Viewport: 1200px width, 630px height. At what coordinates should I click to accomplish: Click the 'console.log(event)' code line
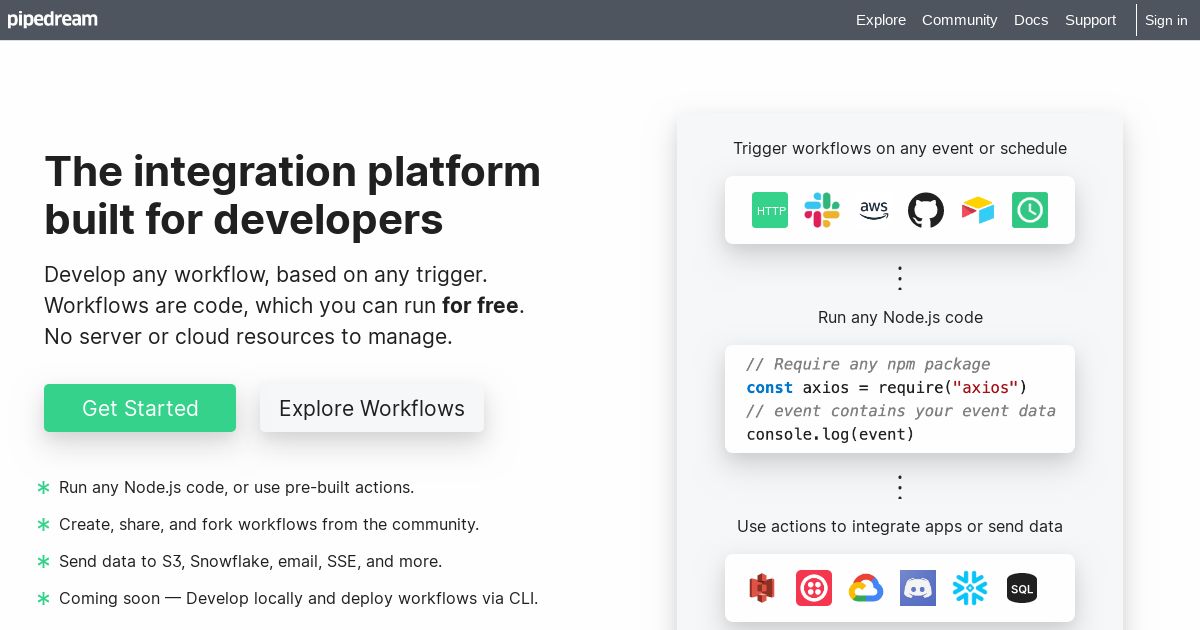[x=830, y=434]
